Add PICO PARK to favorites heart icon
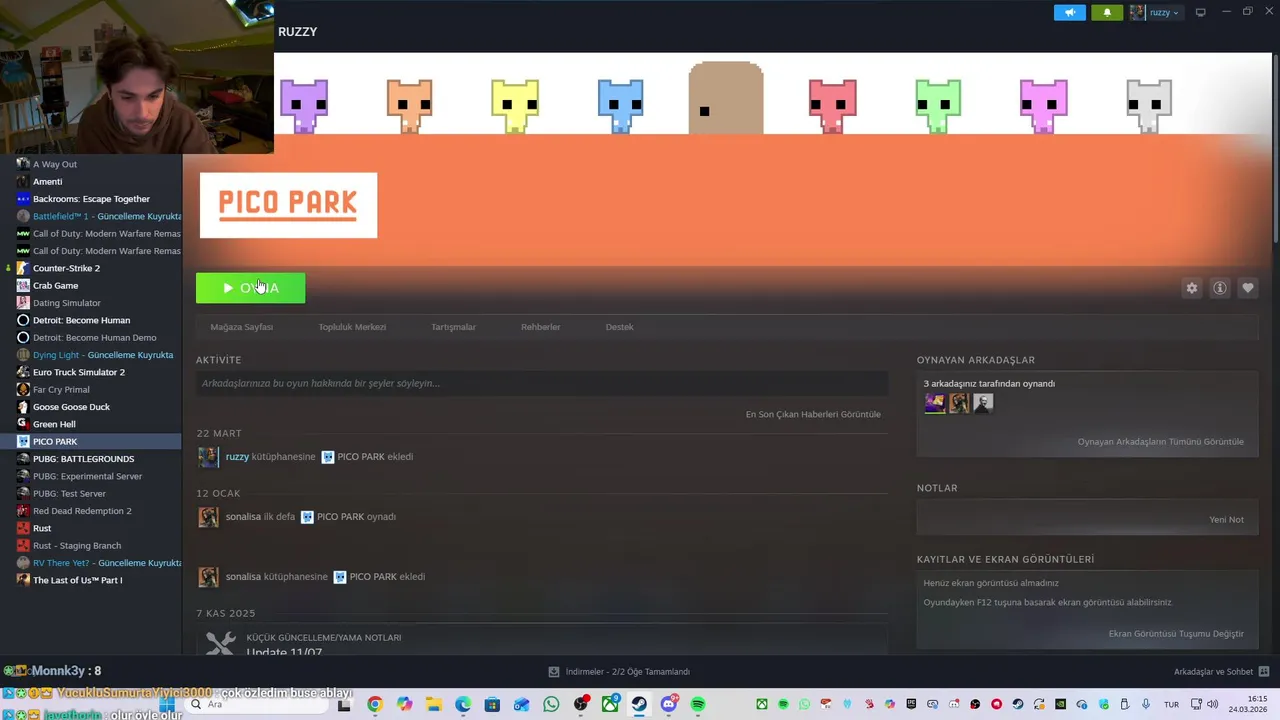Viewport: 1280px width, 720px height. click(1247, 288)
